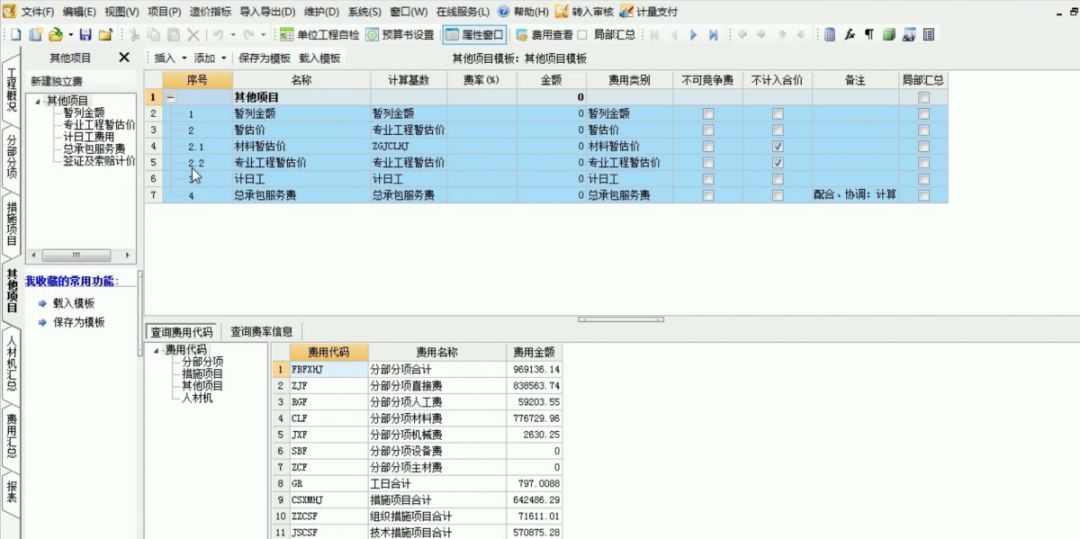Jump to the last record icon
The height and width of the screenshot is (539, 1080).
[x=714, y=34]
